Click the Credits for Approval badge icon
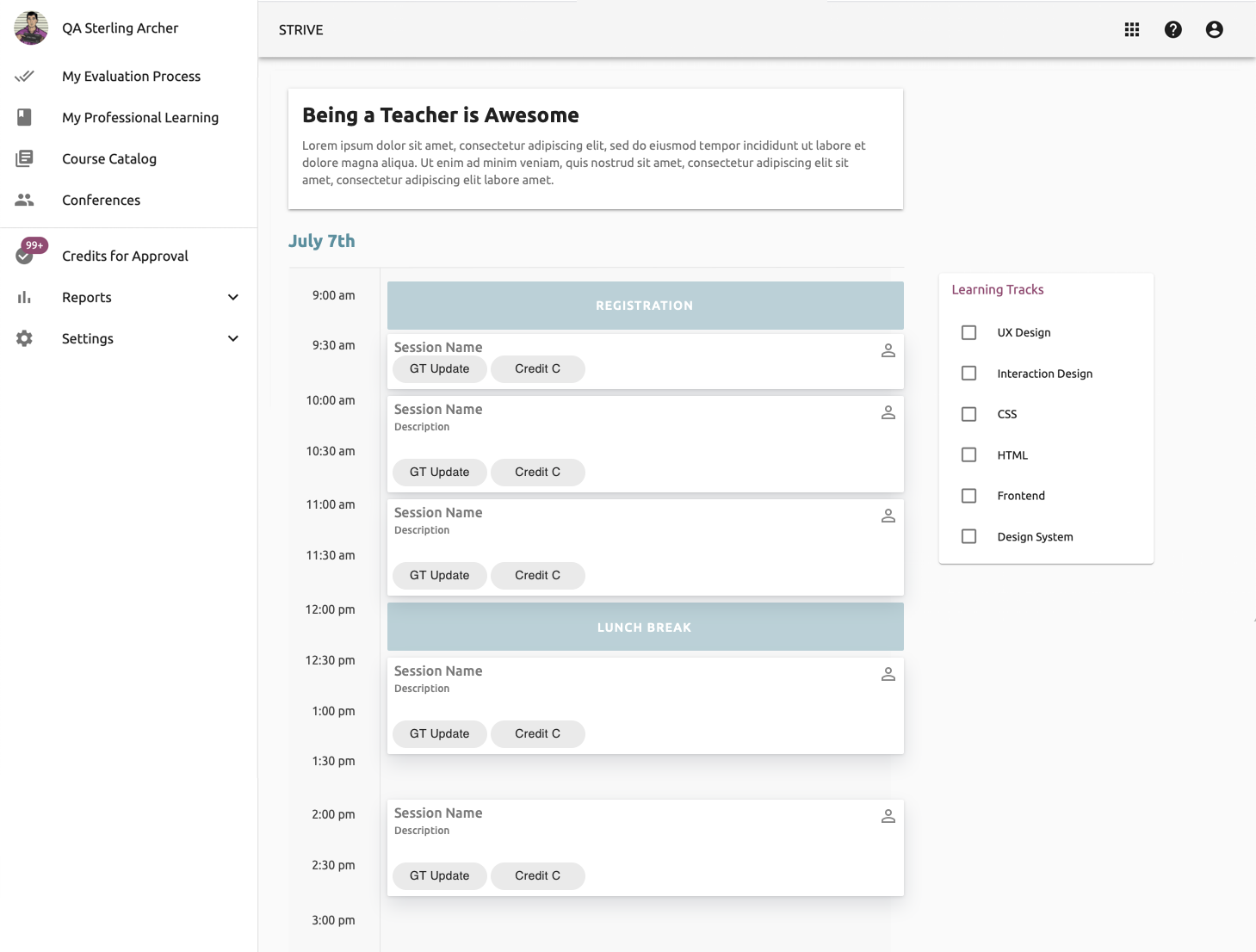The height and width of the screenshot is (952, 1256). point(26,255)
